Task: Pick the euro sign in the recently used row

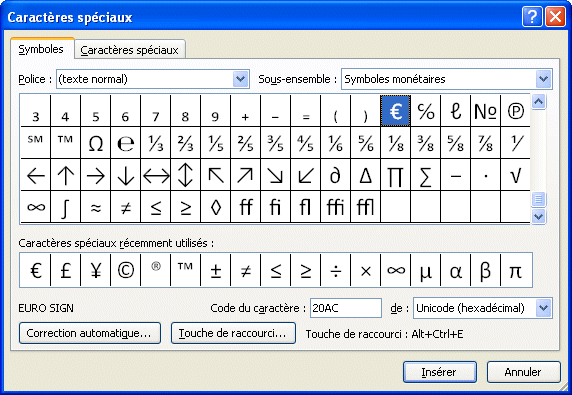Action: tap(36, 270)
